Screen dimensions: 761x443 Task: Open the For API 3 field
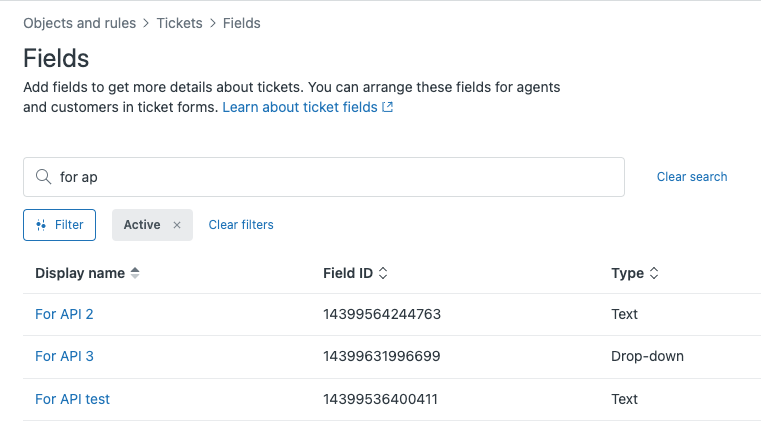pyautogui.click(x=64, y=356)
